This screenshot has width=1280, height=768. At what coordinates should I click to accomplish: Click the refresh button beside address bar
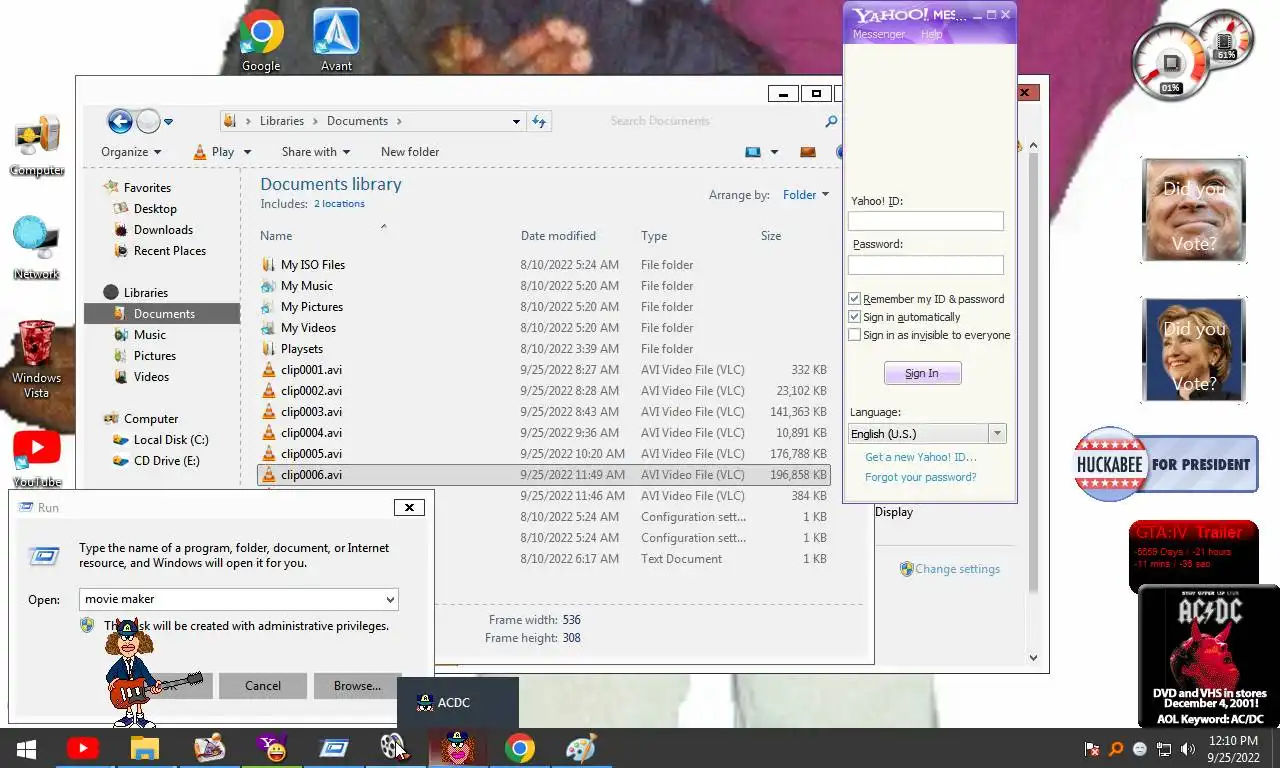pos(539,121)
